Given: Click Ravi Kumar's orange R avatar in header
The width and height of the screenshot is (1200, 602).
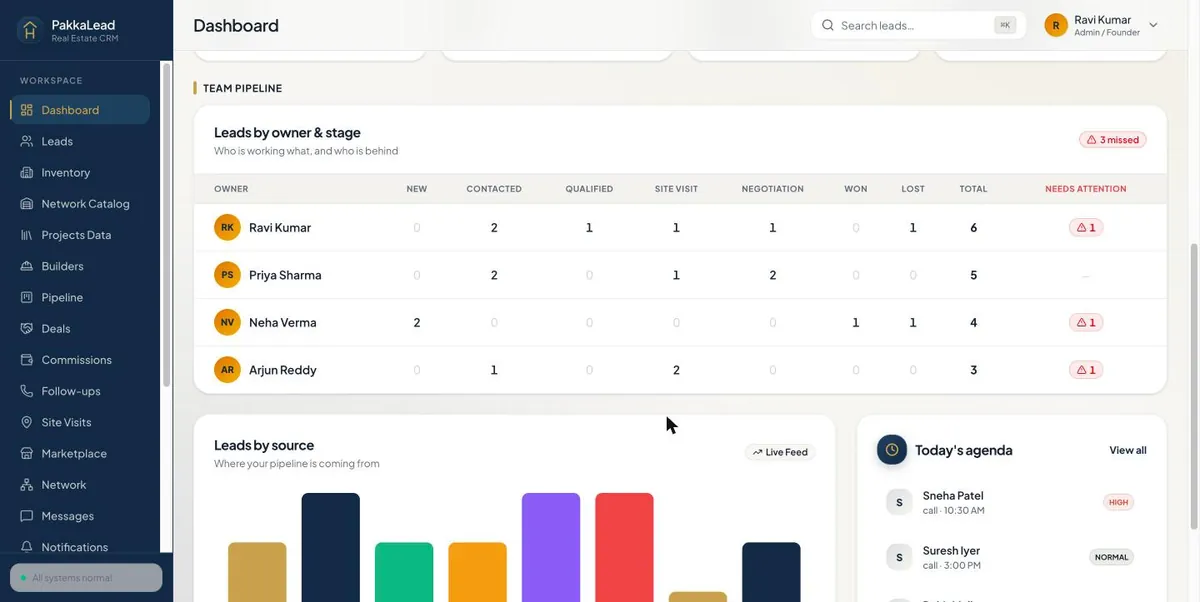Looking at the screenshot, I should click(1056, 25).
